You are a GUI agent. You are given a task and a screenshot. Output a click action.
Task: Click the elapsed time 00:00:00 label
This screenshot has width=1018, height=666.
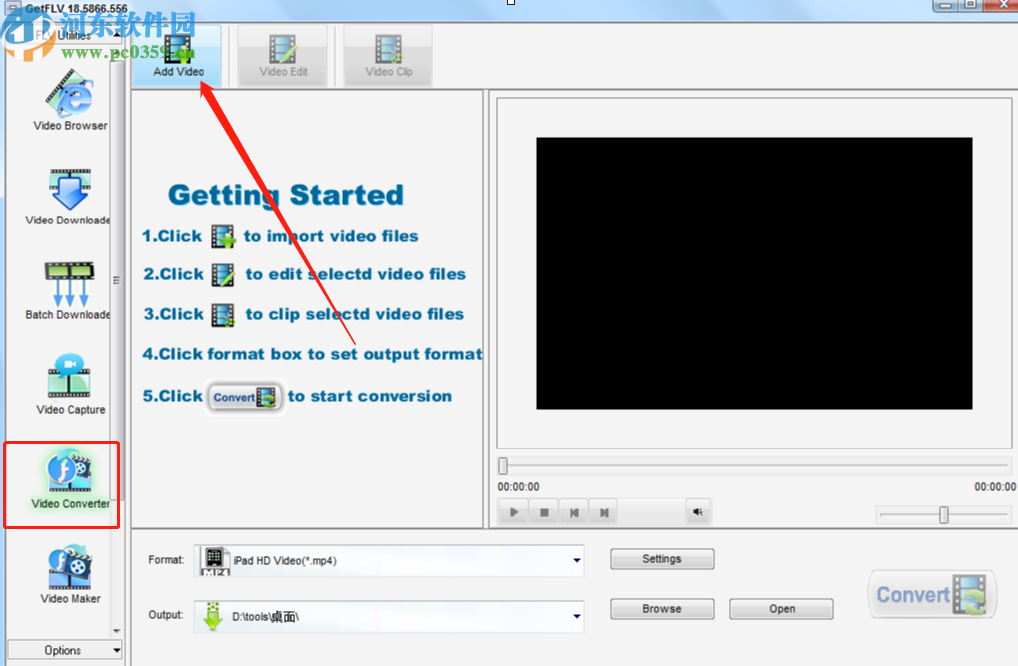518,487
